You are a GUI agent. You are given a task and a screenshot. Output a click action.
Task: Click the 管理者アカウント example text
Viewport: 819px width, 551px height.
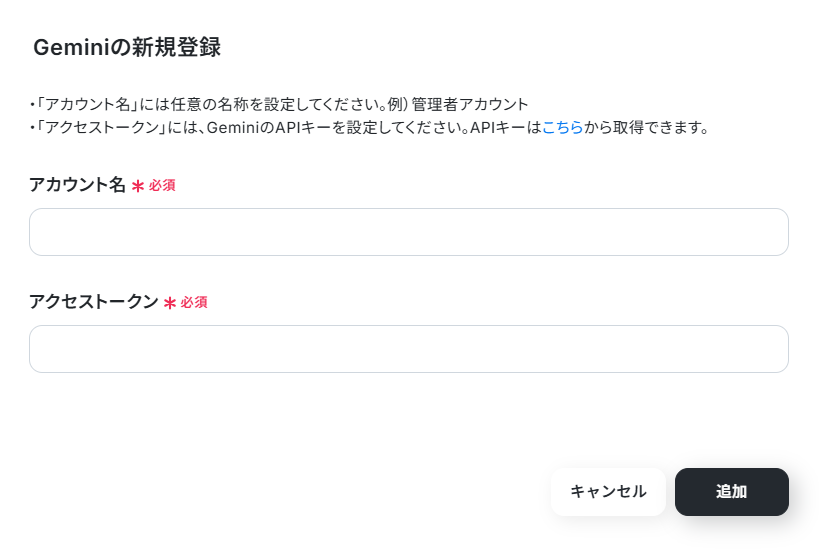(x=470, y=104)
